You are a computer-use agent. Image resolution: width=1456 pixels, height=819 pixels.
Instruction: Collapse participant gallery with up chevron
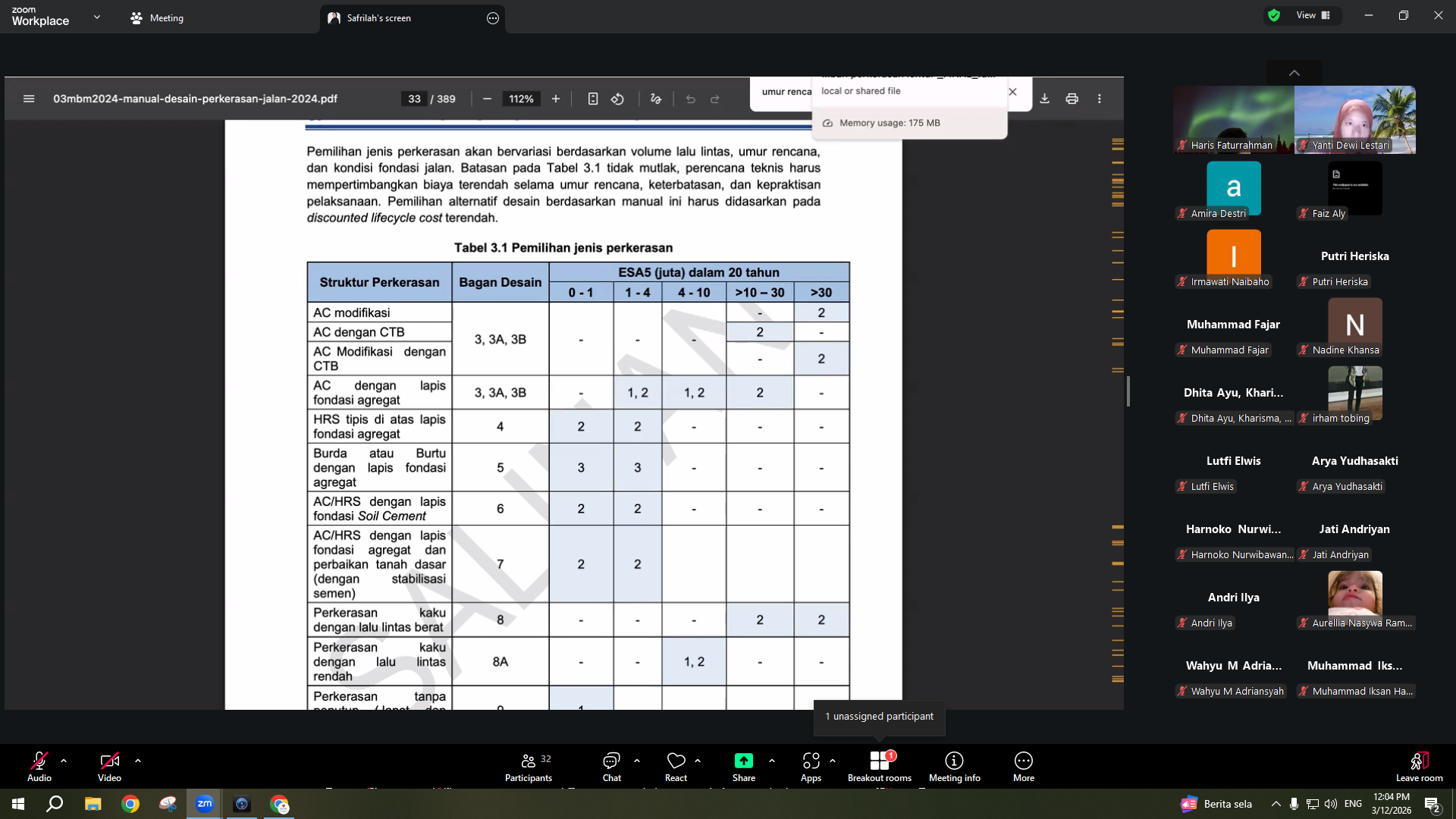1294,73
